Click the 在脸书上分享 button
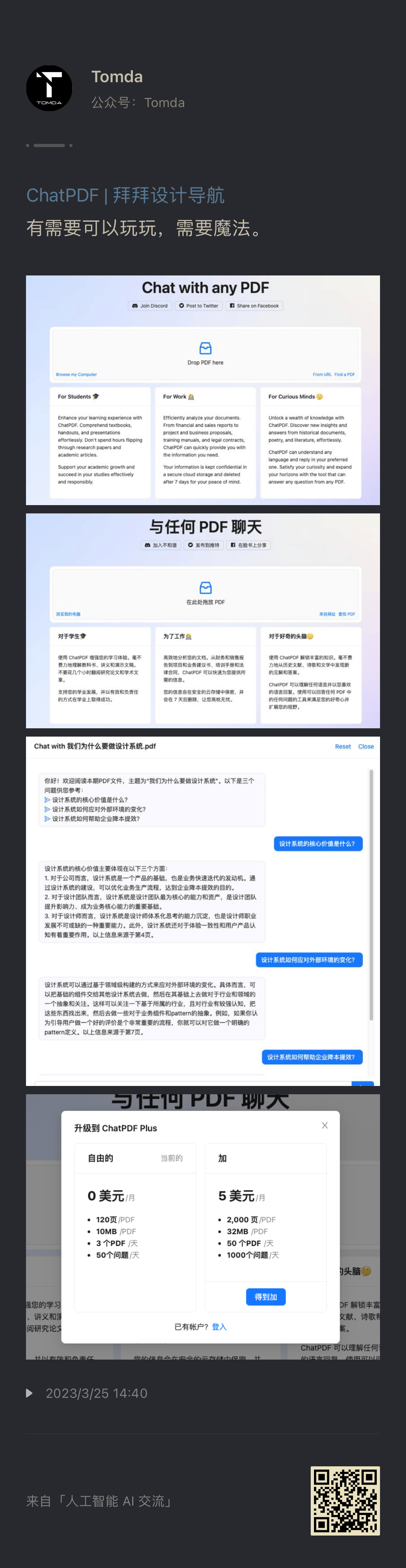Image resolution: width=406 pixels, height=1568 pixels. tap(249, 545)
